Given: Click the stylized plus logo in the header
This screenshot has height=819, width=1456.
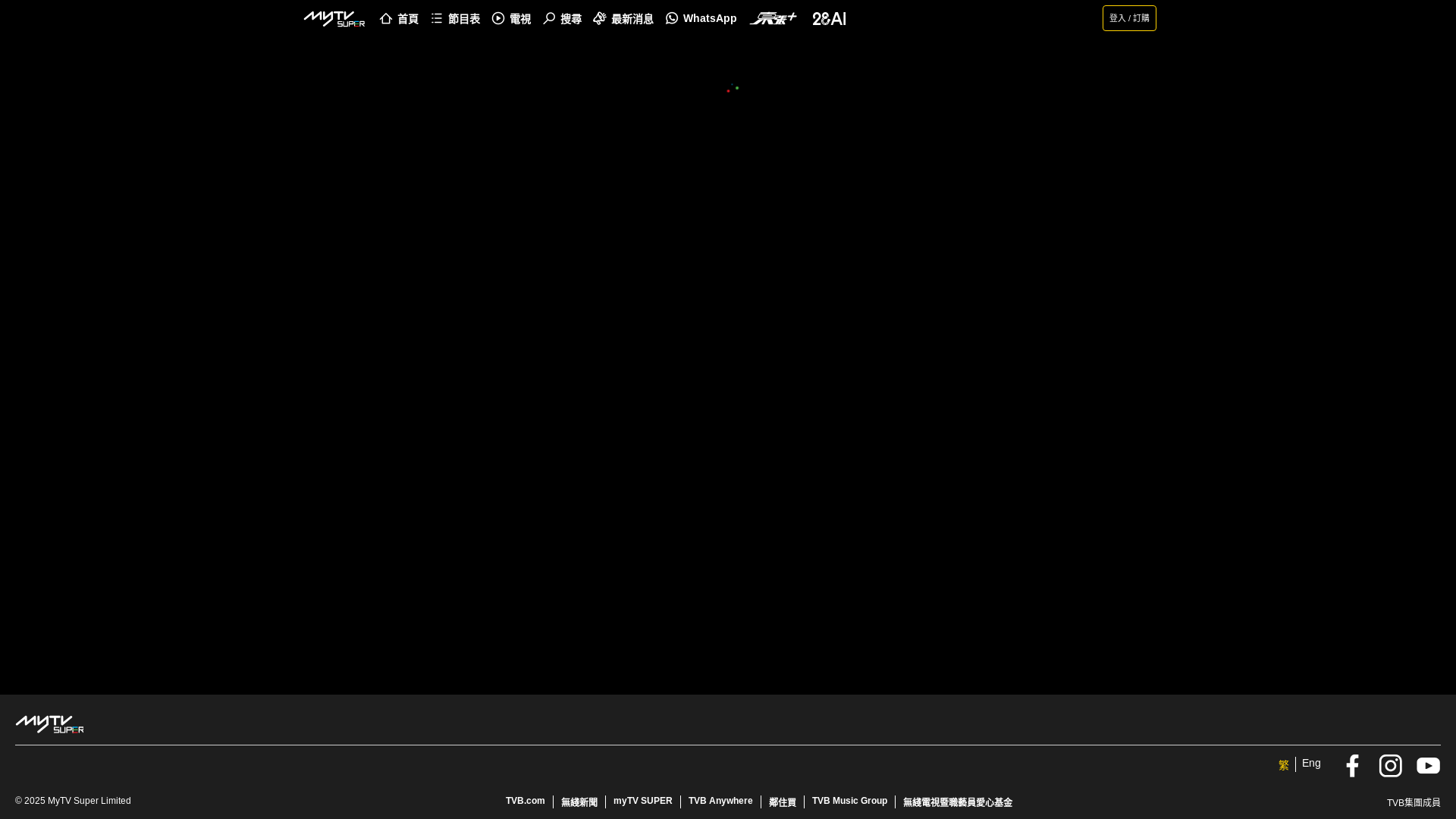Looking at the screenshot, I should [773, 18].
